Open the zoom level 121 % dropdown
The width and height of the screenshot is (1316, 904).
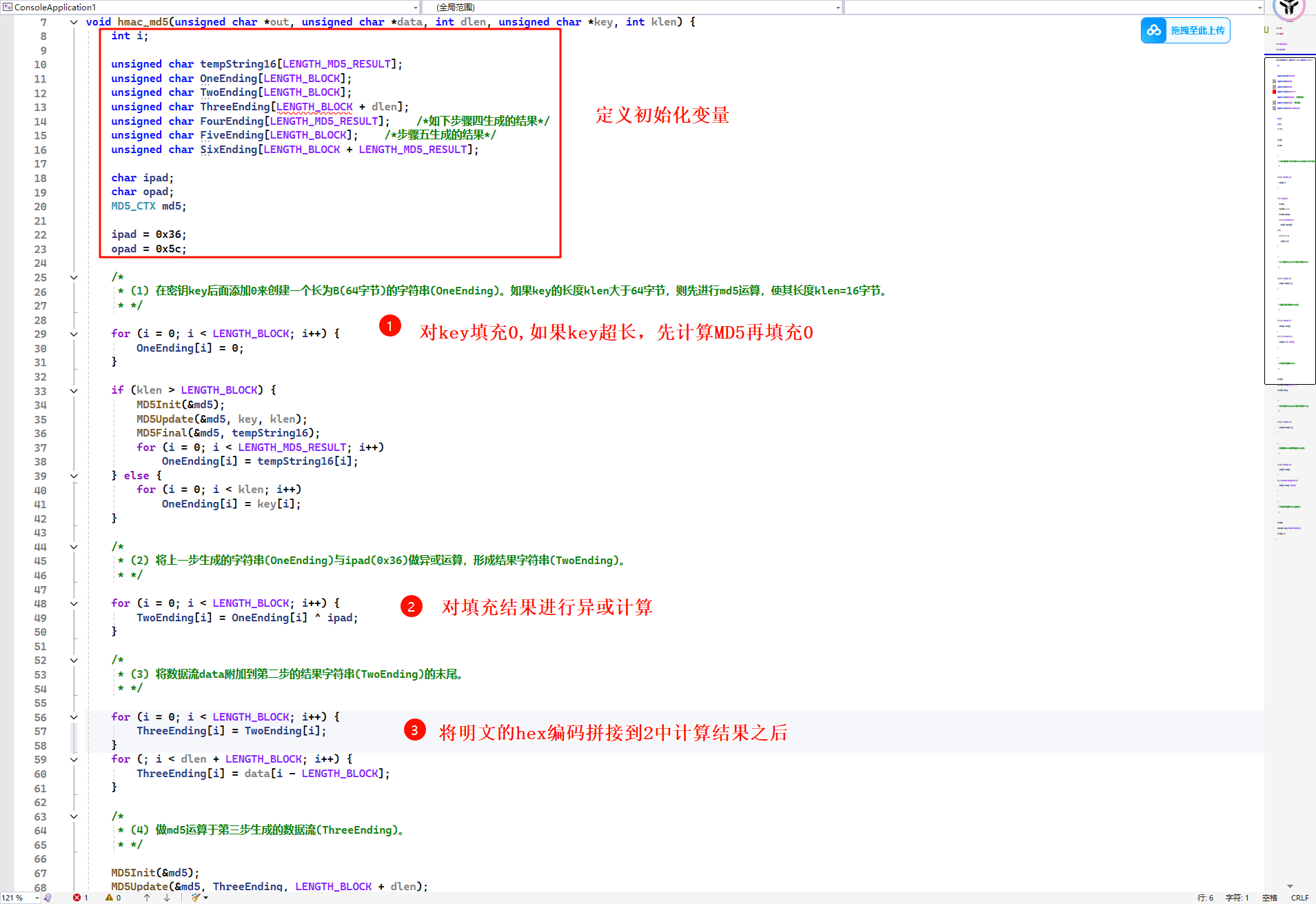(37, 898)
